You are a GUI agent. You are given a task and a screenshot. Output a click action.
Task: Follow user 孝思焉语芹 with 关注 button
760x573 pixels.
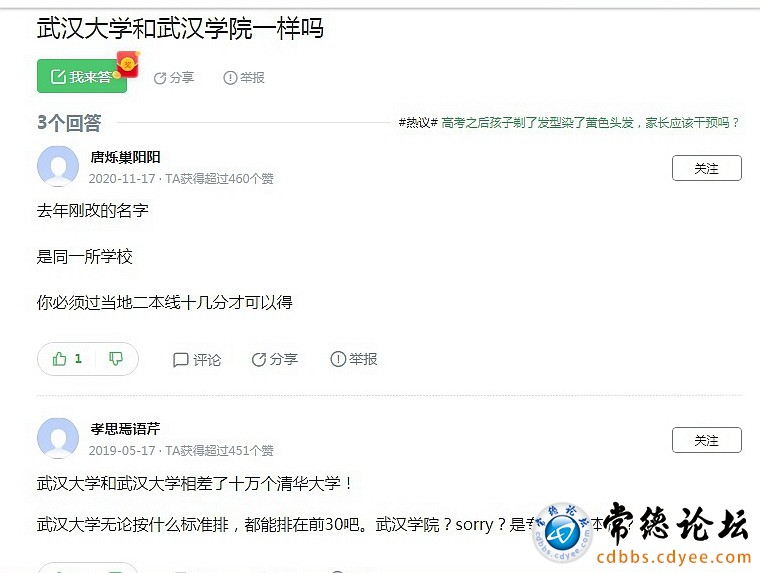[706, 440]
